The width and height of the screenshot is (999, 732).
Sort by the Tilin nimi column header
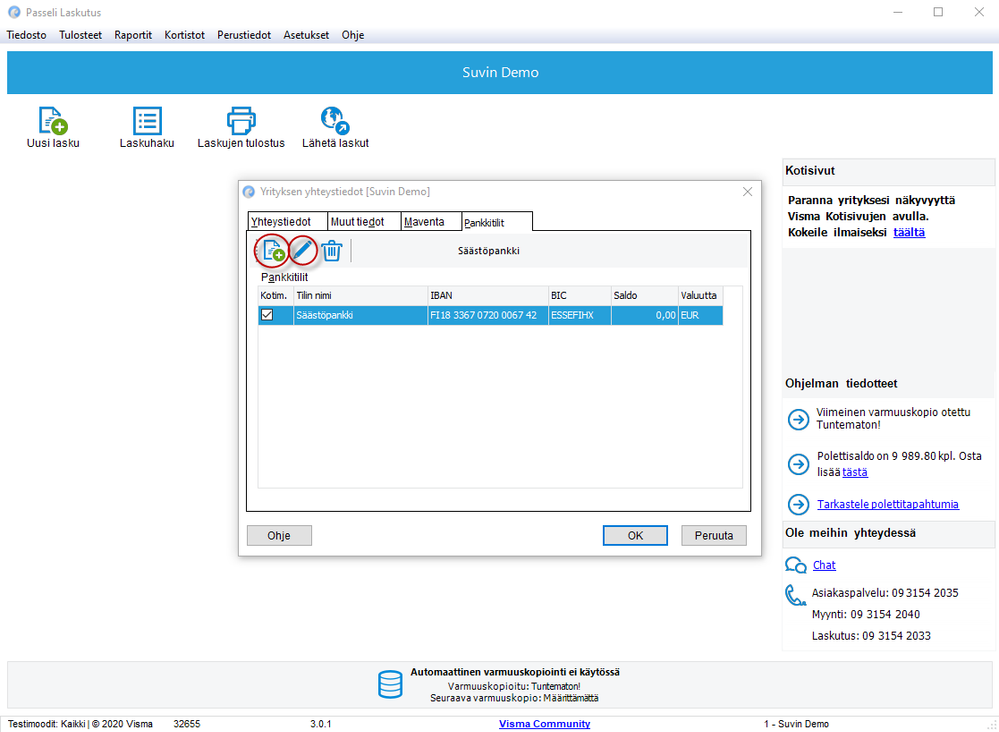coord(360,296)
